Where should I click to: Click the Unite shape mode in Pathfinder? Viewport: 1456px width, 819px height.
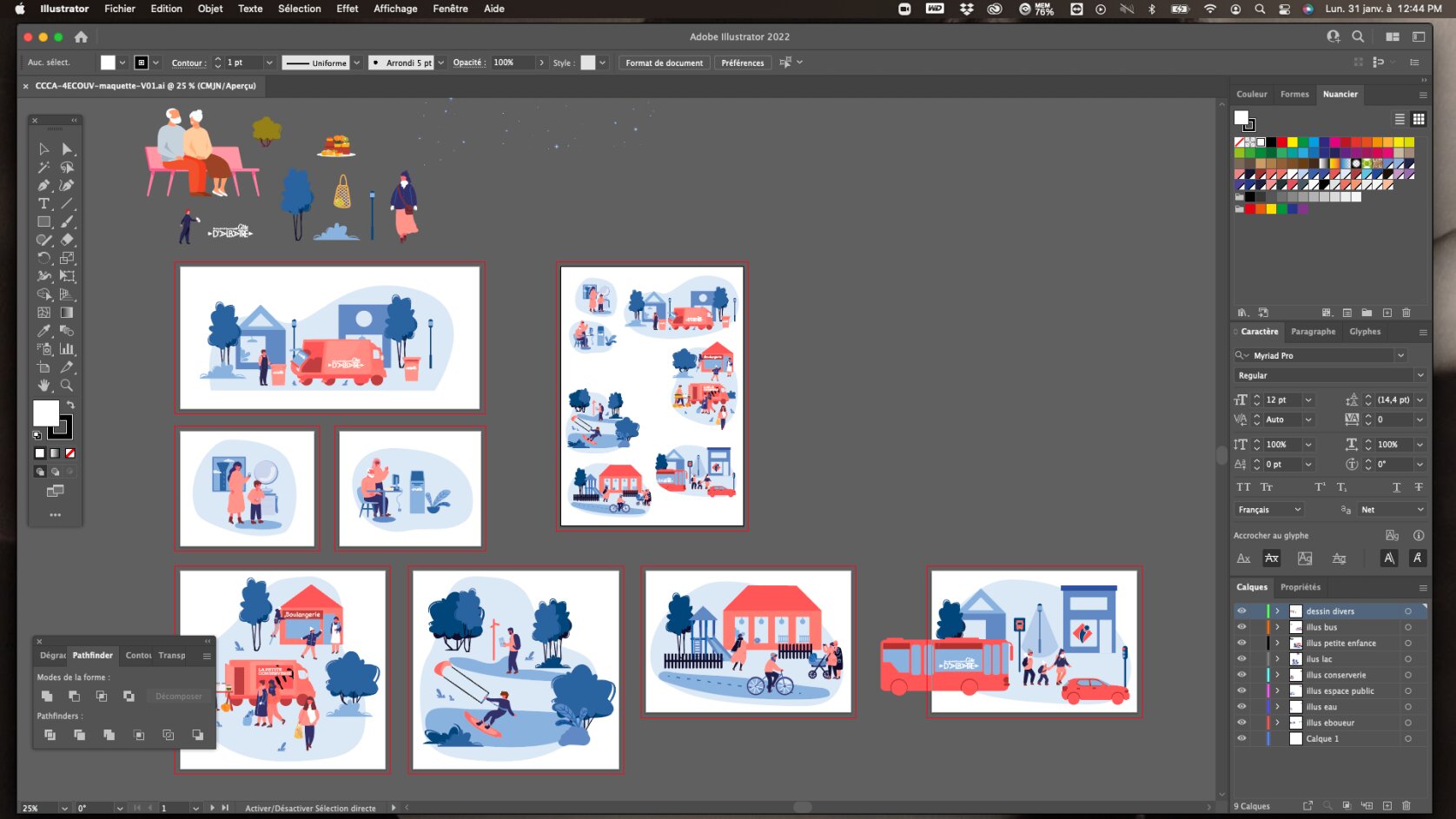[47, 697]
